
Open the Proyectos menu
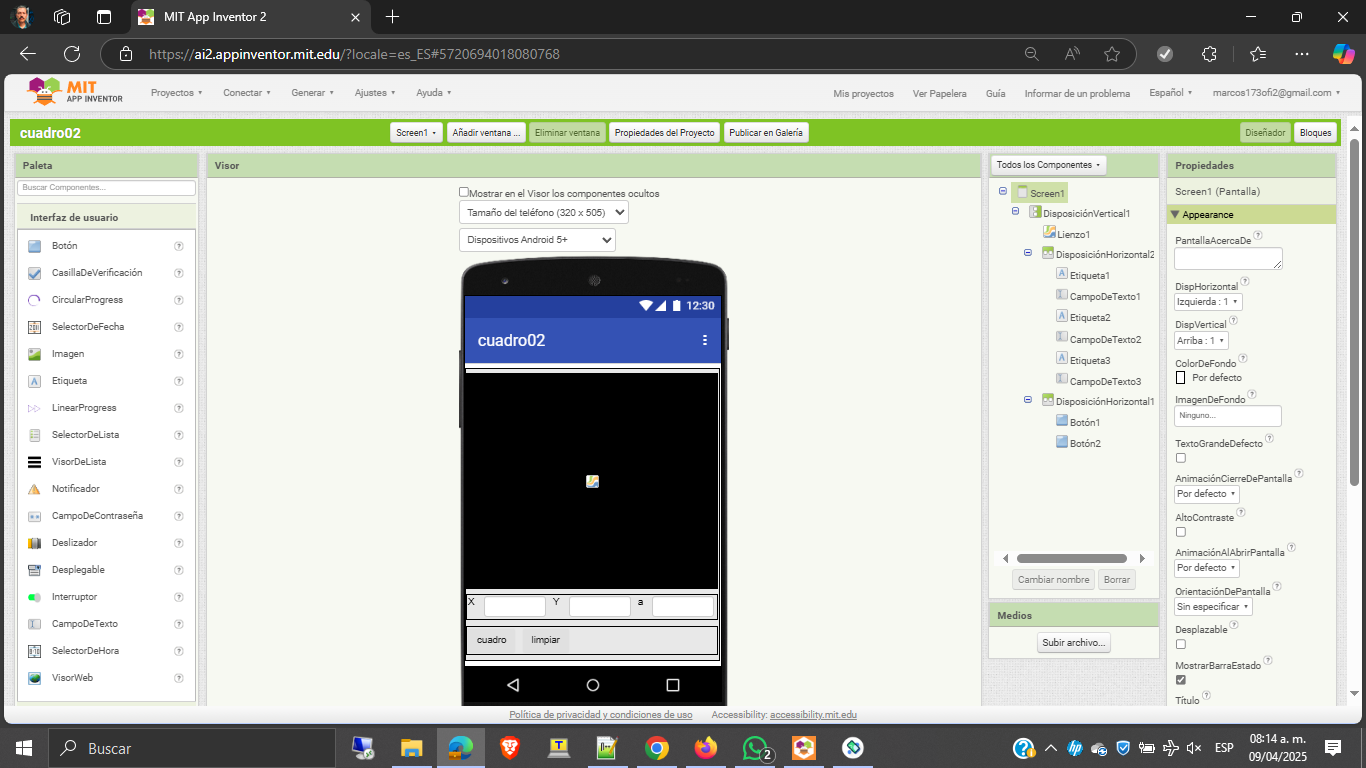[x=176, y=93]
